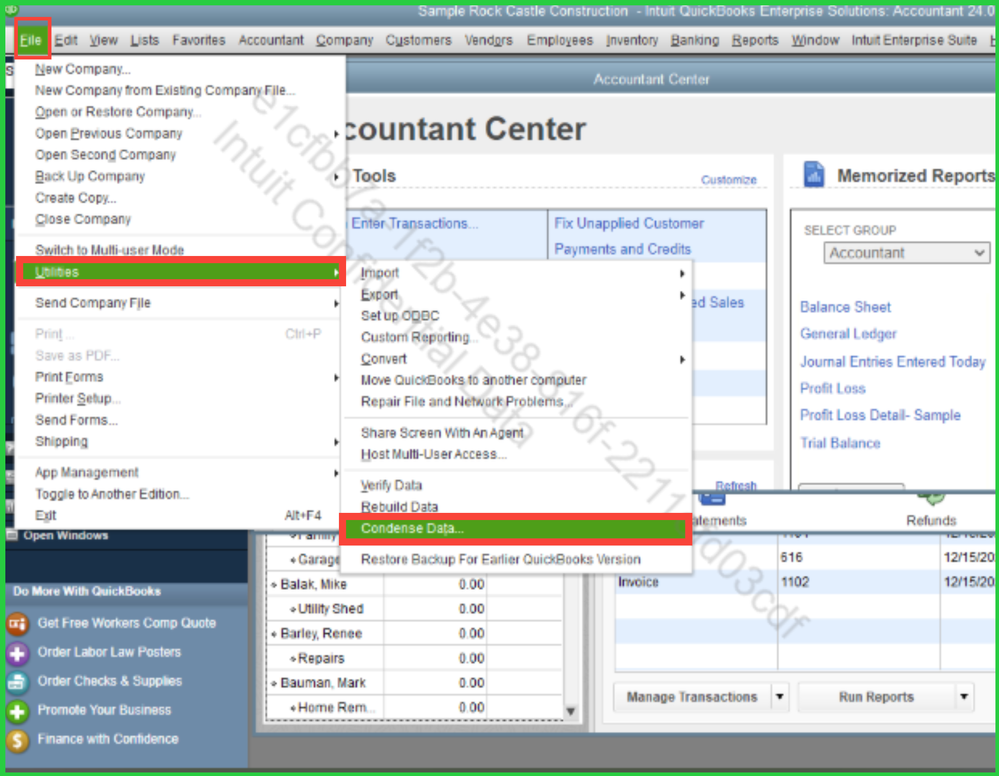Open the Vendors menu
Viewport: 999px width, 776px height.
(x=489, y=40)
